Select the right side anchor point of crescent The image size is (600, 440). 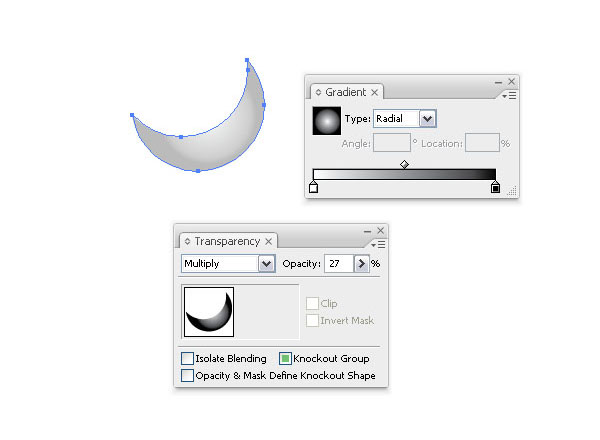(264, 105)
